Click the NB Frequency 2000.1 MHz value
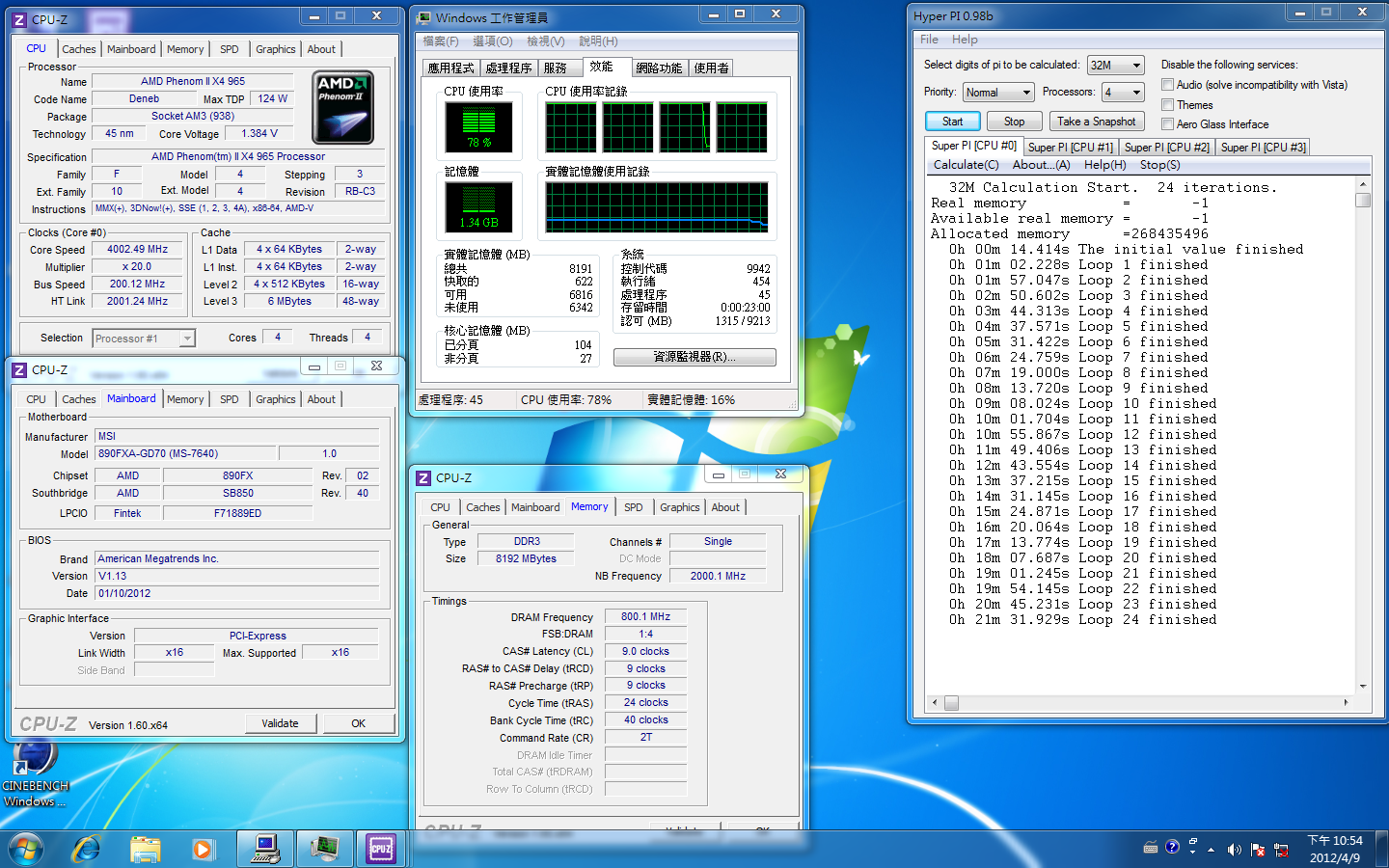This screenshot has width=1389, height=868. point(718,576)
